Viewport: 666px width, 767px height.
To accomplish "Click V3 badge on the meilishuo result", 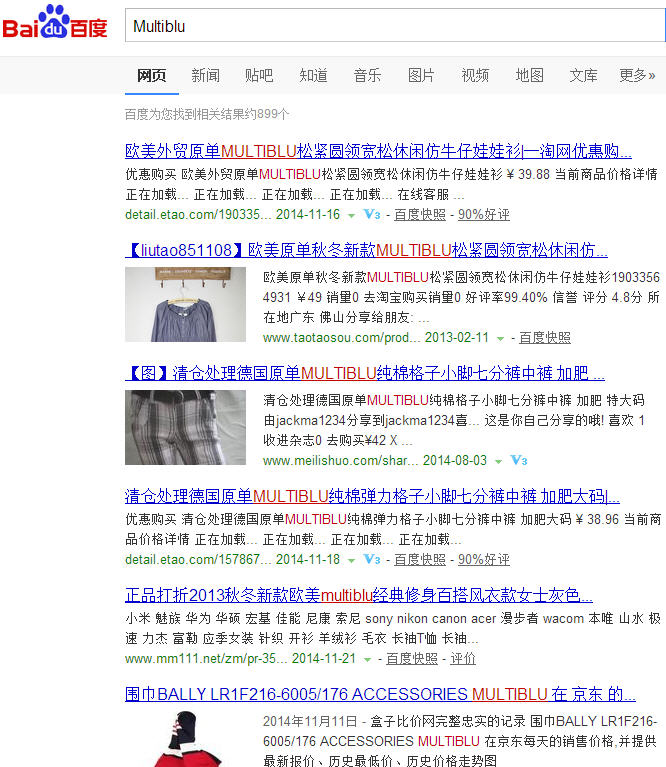I will point(519,460).
